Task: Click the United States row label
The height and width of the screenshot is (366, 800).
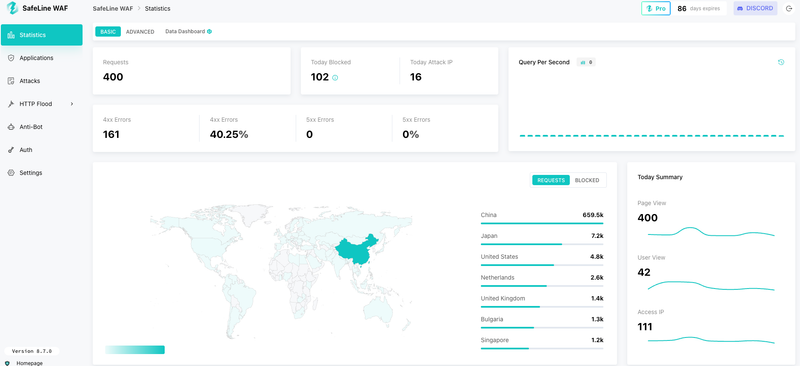Action: tap(499, 257)
